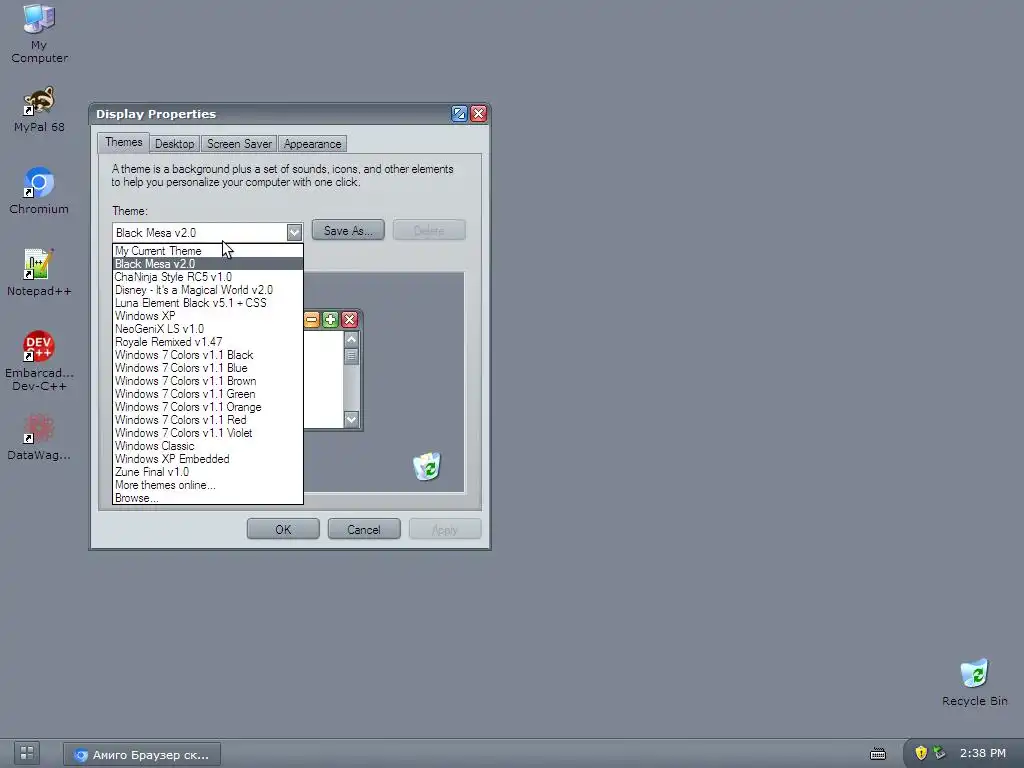Open the Desktop tab

[x=174, y=144]
